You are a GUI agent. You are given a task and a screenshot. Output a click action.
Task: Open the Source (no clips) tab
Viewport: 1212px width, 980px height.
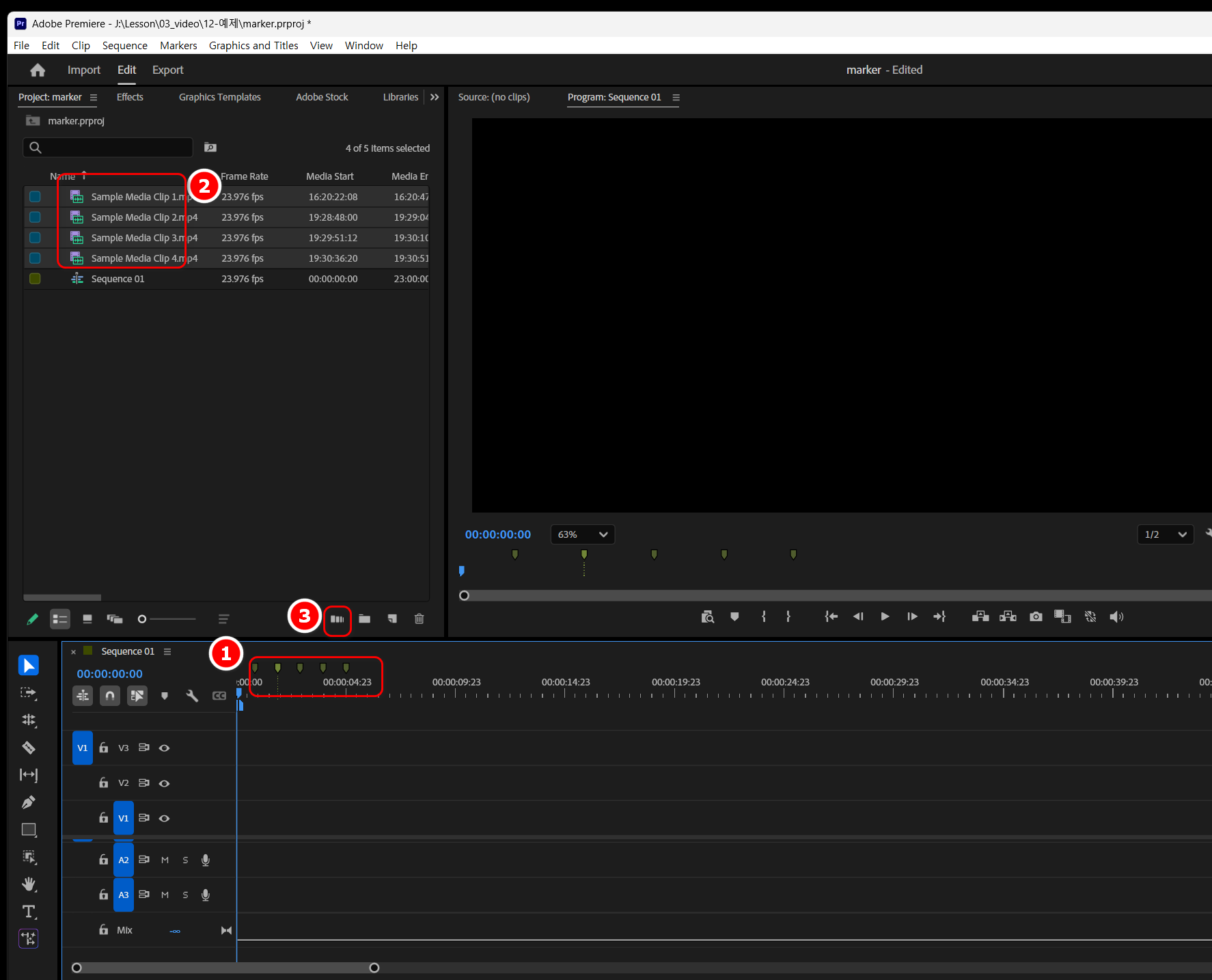(494, 97)
